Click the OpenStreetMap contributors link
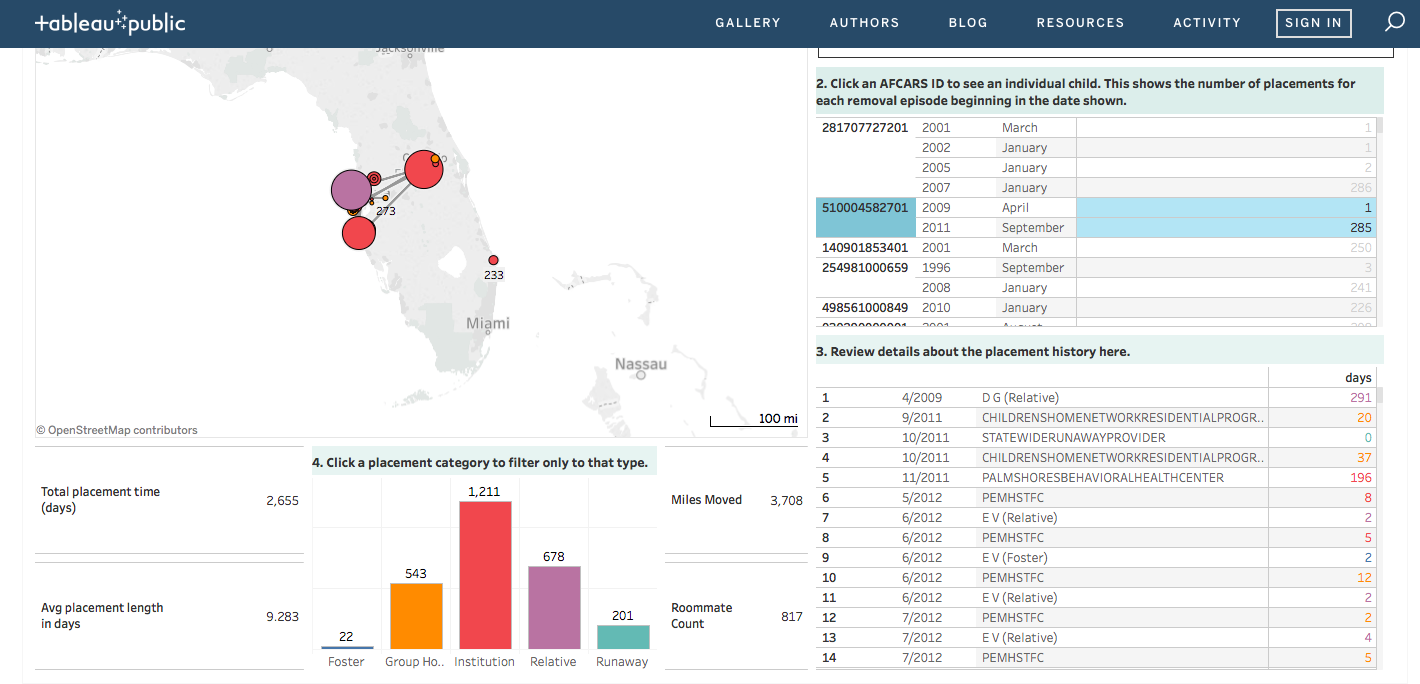This screenshot has height=684, width=1420. pos(122,430)
